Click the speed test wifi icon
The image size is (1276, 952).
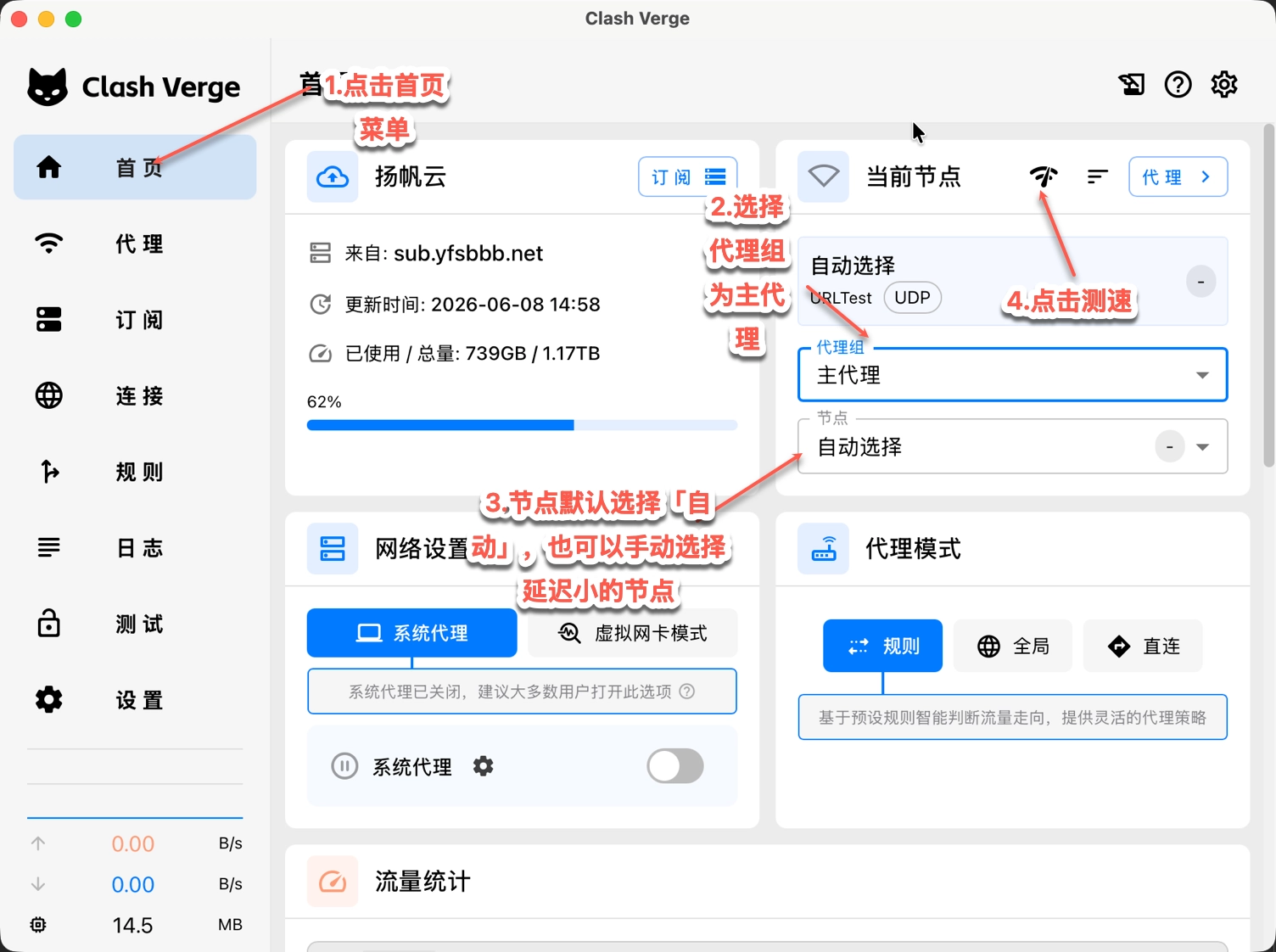click(x=1044, y=176)
